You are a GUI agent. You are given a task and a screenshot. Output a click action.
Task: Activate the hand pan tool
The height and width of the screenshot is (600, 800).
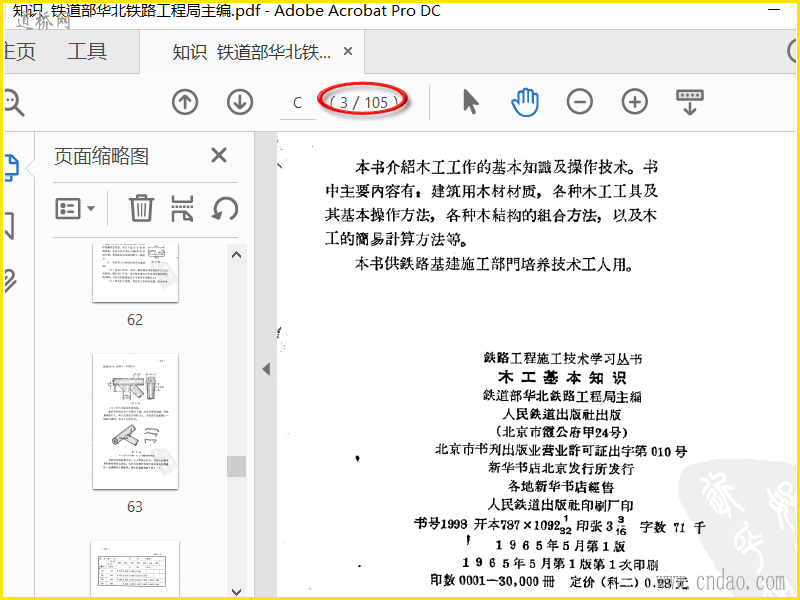(525, 102)
